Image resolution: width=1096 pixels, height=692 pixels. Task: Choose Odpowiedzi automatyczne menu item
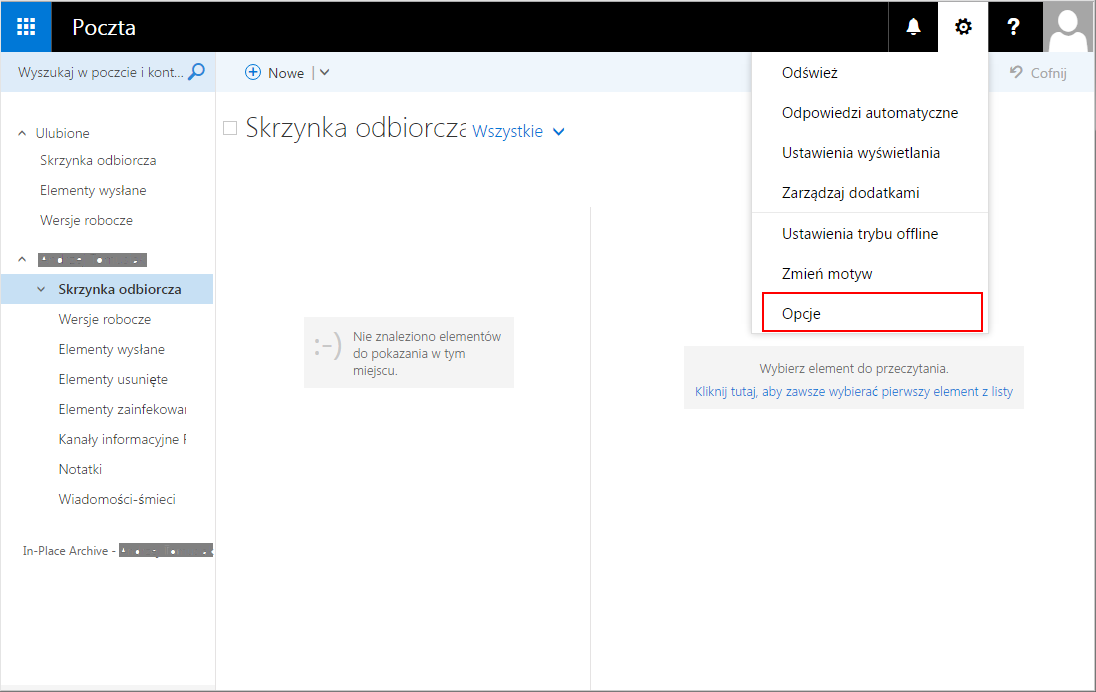point(870,113)
